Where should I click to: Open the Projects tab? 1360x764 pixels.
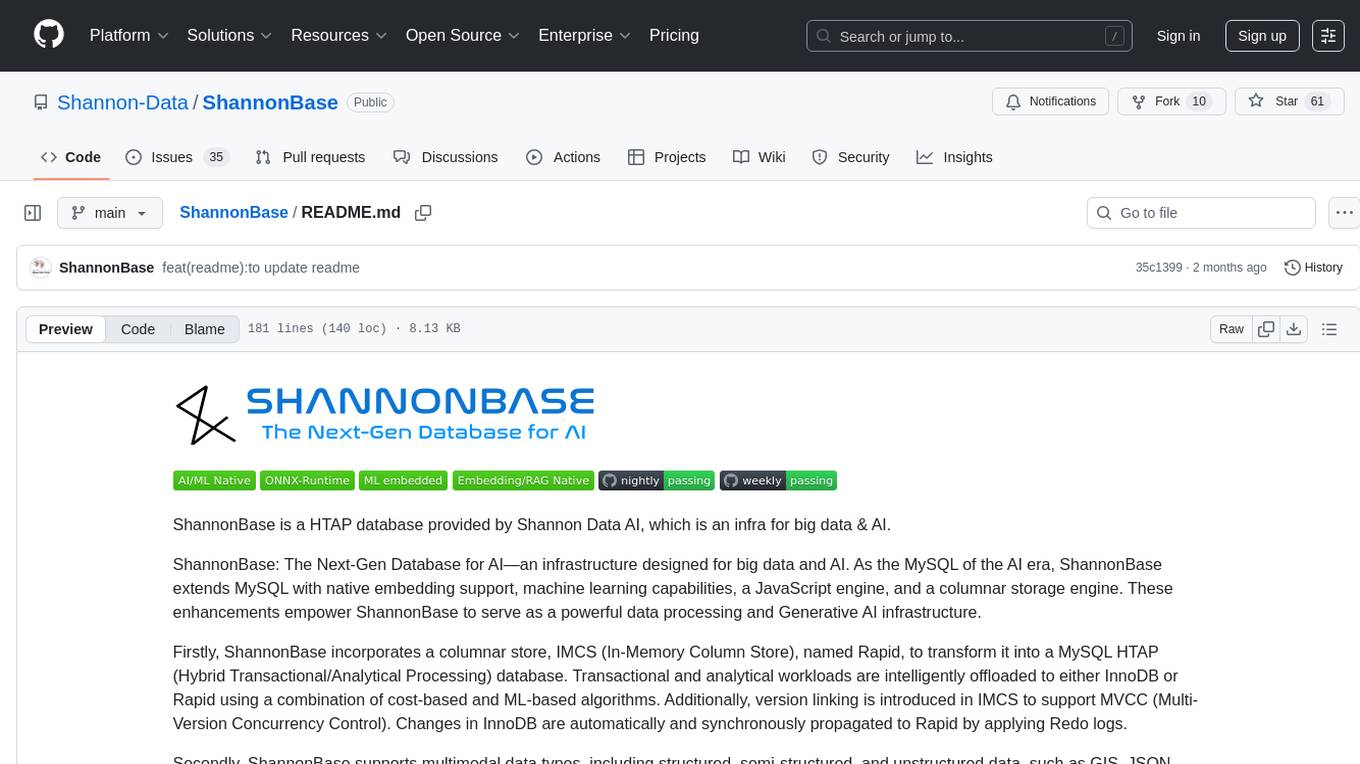tap(667, 157)
